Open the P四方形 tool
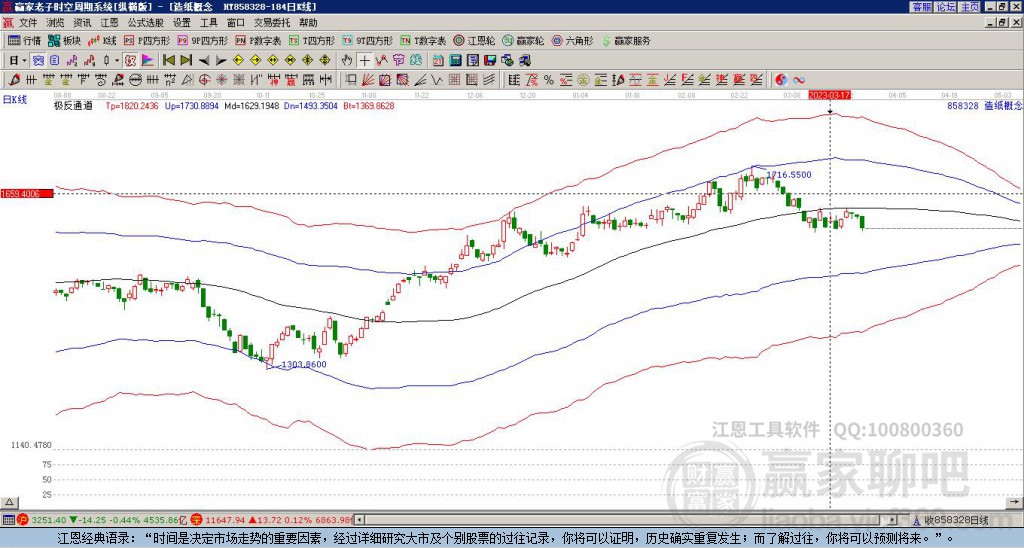The image size is (1024, 548). 147,40
